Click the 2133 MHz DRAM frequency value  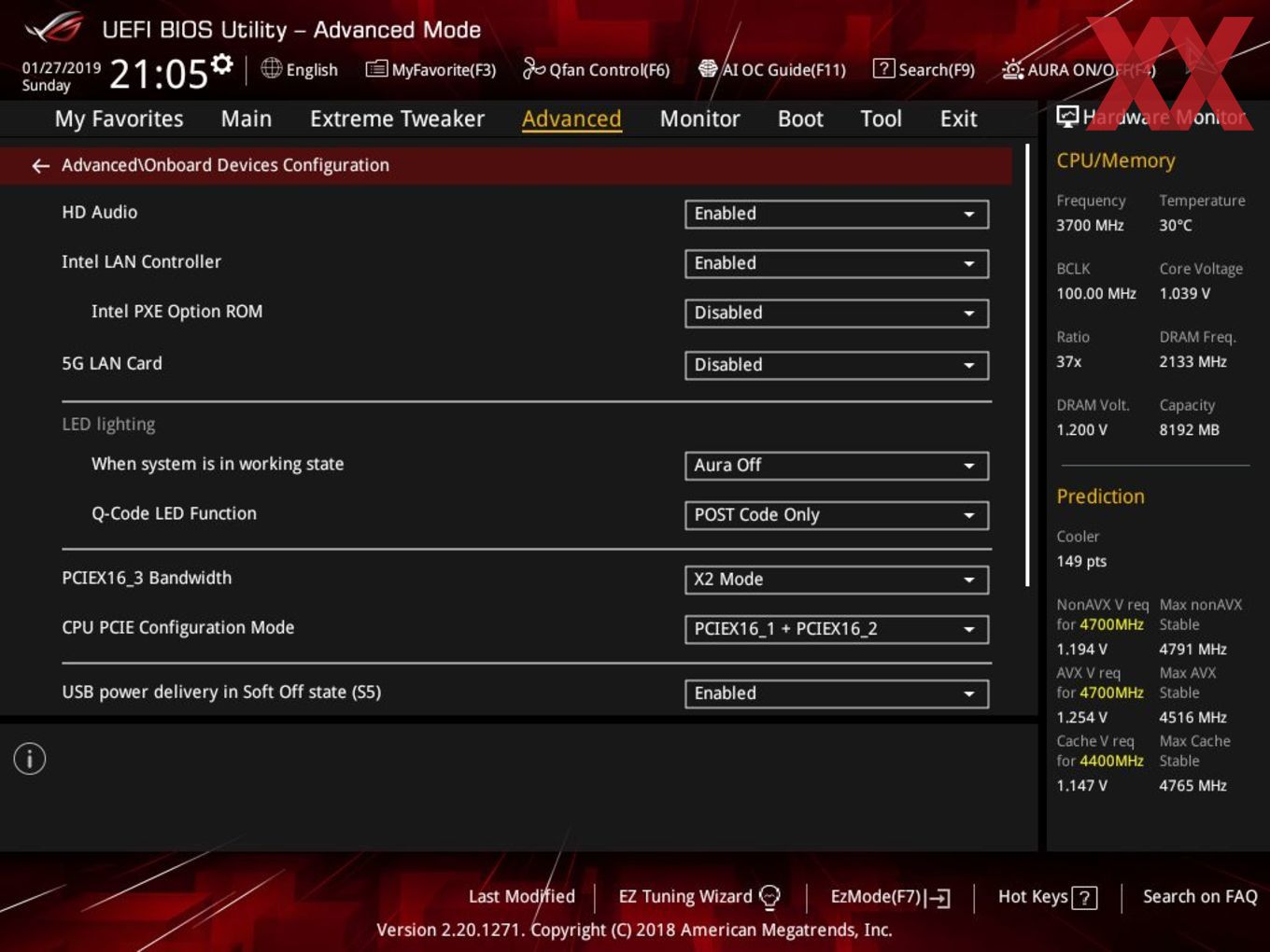point(1192,361)
